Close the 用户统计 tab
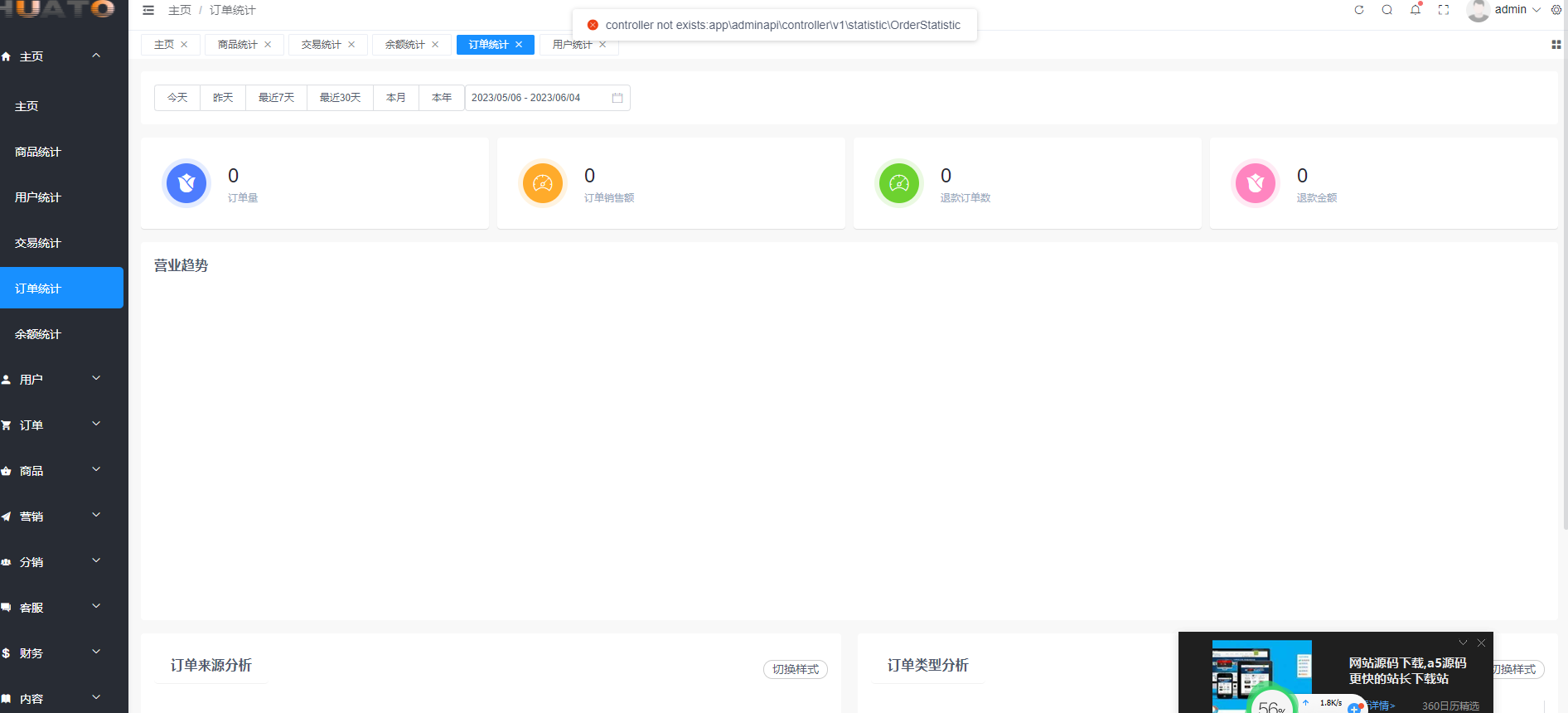Screen dimensions: 1568x713 tap(603, 45)
